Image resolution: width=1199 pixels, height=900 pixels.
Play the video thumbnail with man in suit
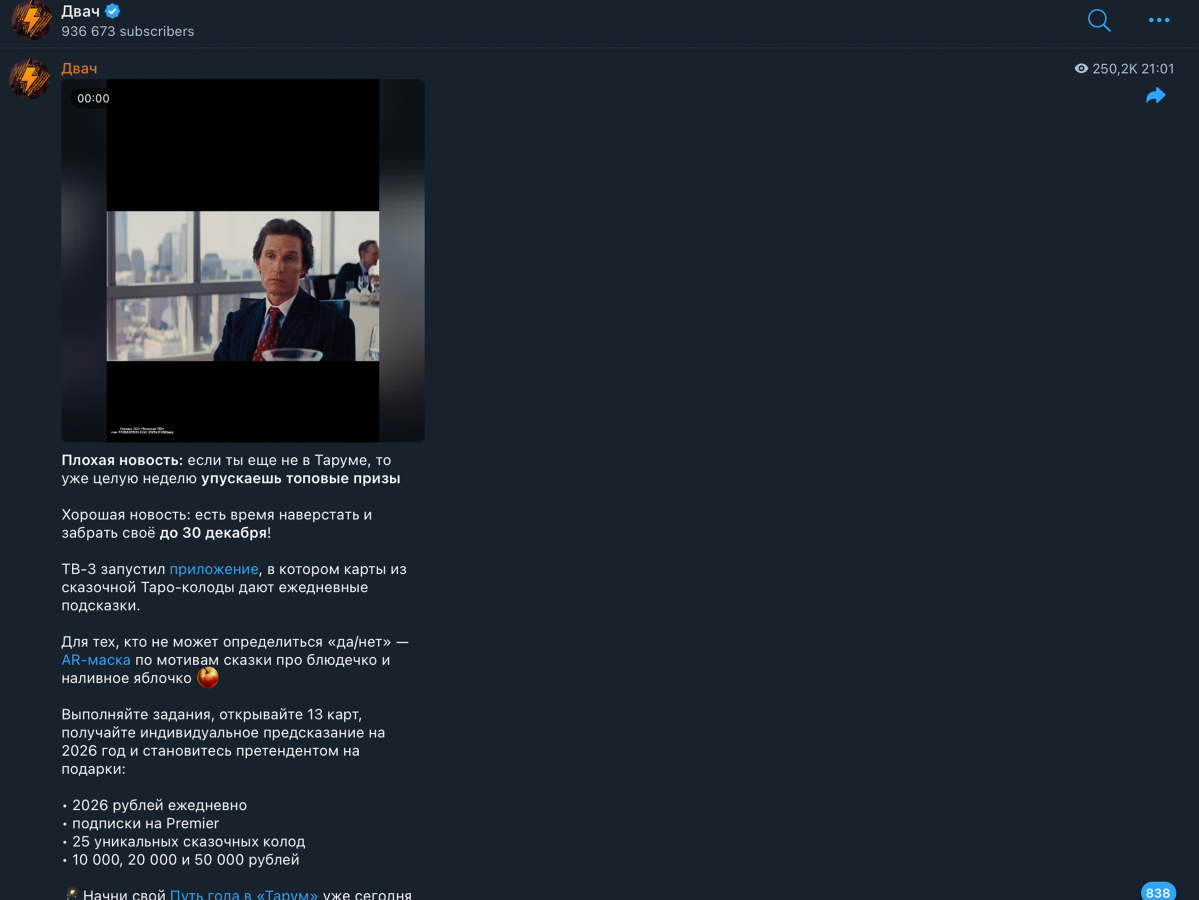[x=242, y=260]
